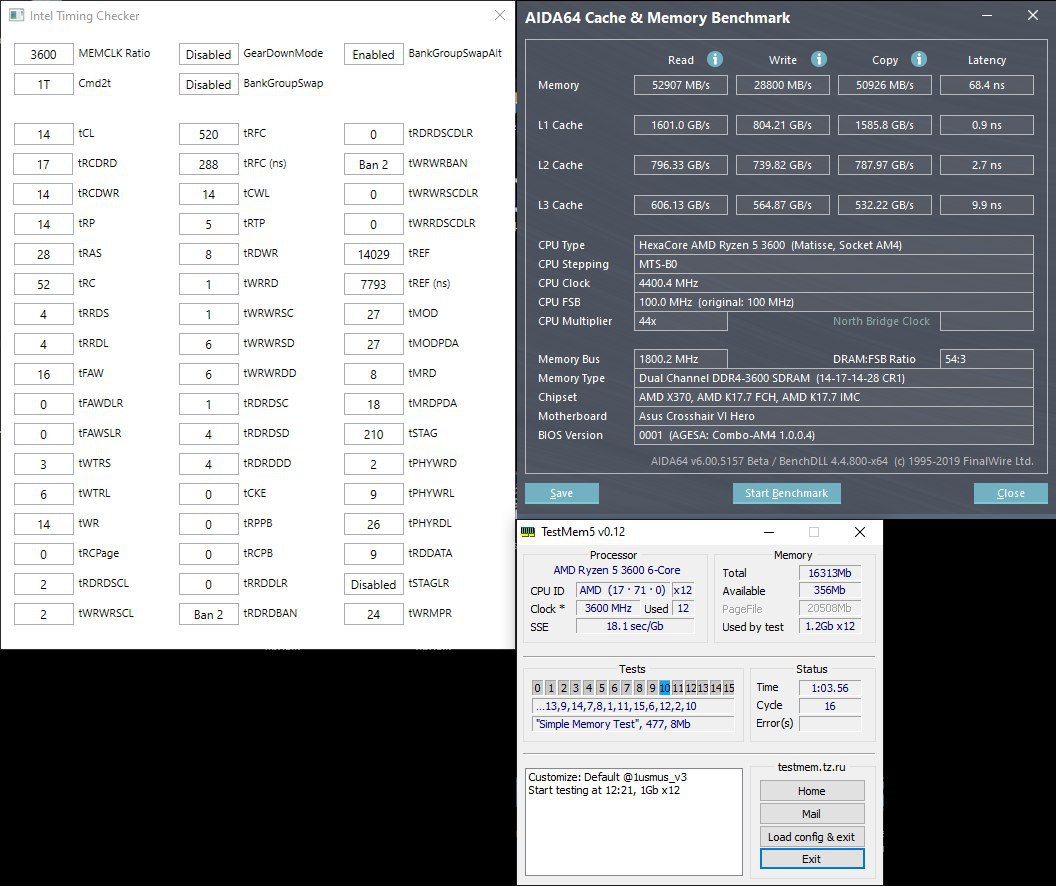The width and height of the screenshot is (1056, 886).
Task: Click the CPU Type field in AIDA64
Action: (834, 245)
